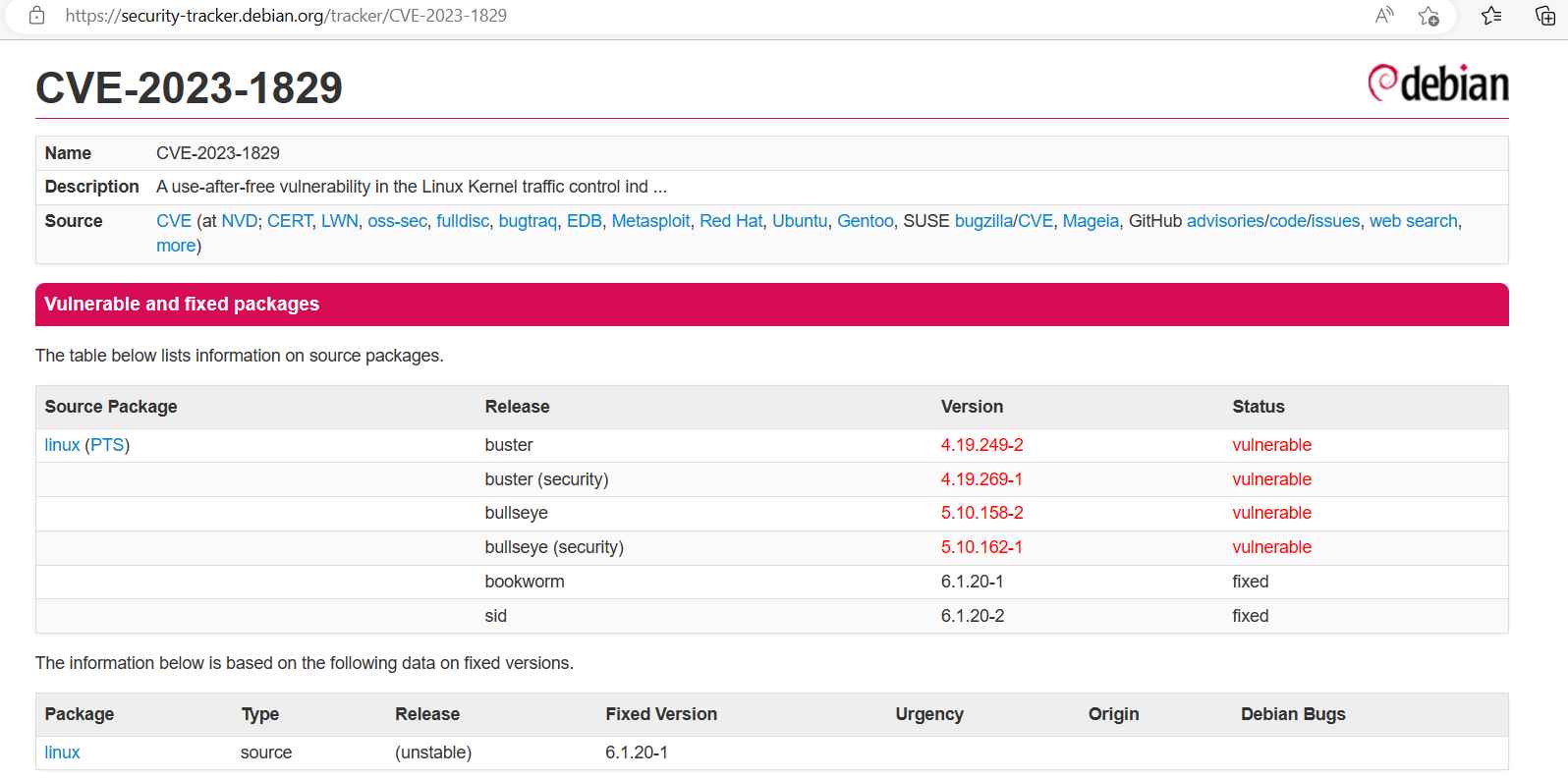This screenshot has width=1568, height=781.
Task: Open the Red Hat link
Action: click(x=731, y=221)
